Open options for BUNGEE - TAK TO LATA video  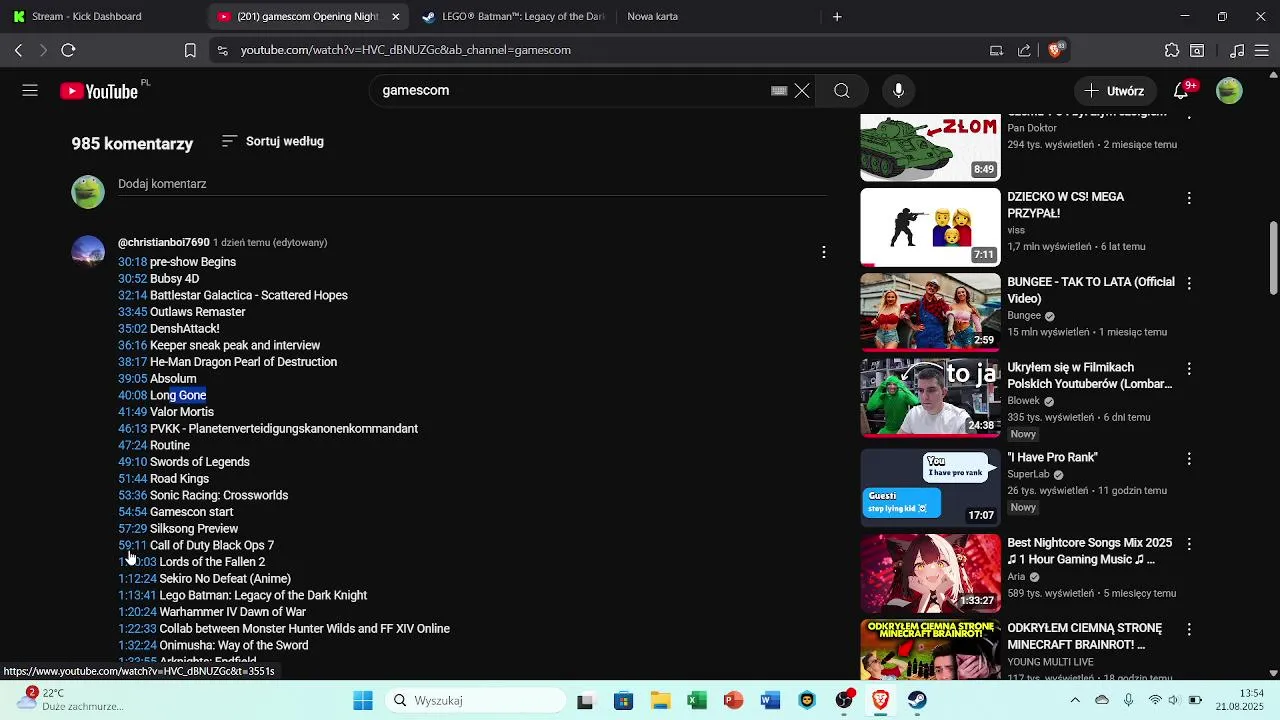(x=1189, y=284)
